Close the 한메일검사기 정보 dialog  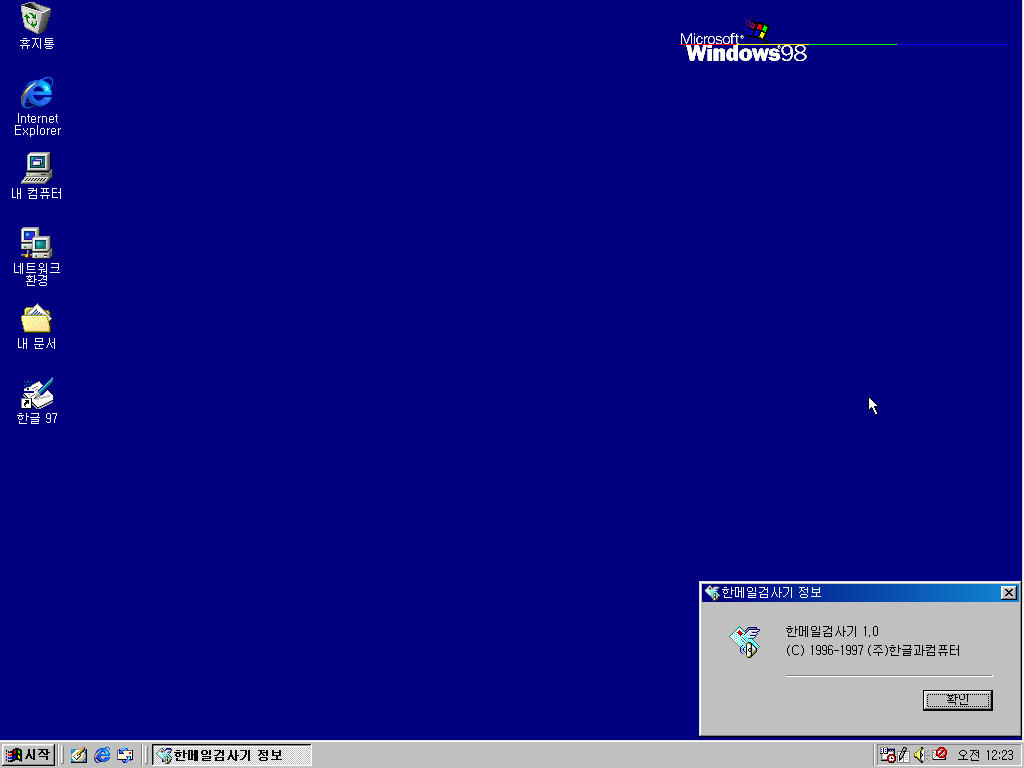[x=1008, y=592]
